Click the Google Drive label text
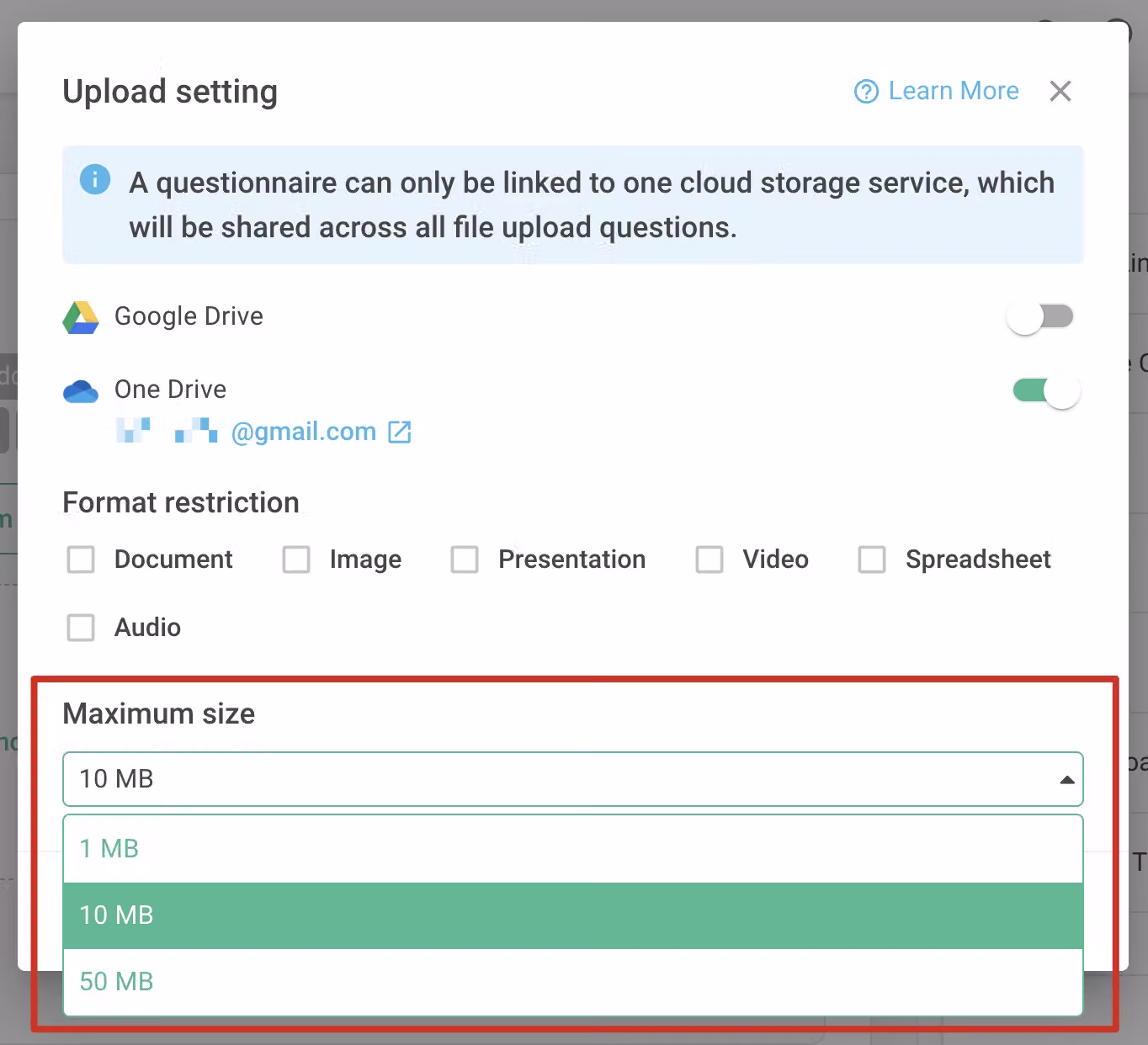Screen dimensions: 1148x1045 189,316
